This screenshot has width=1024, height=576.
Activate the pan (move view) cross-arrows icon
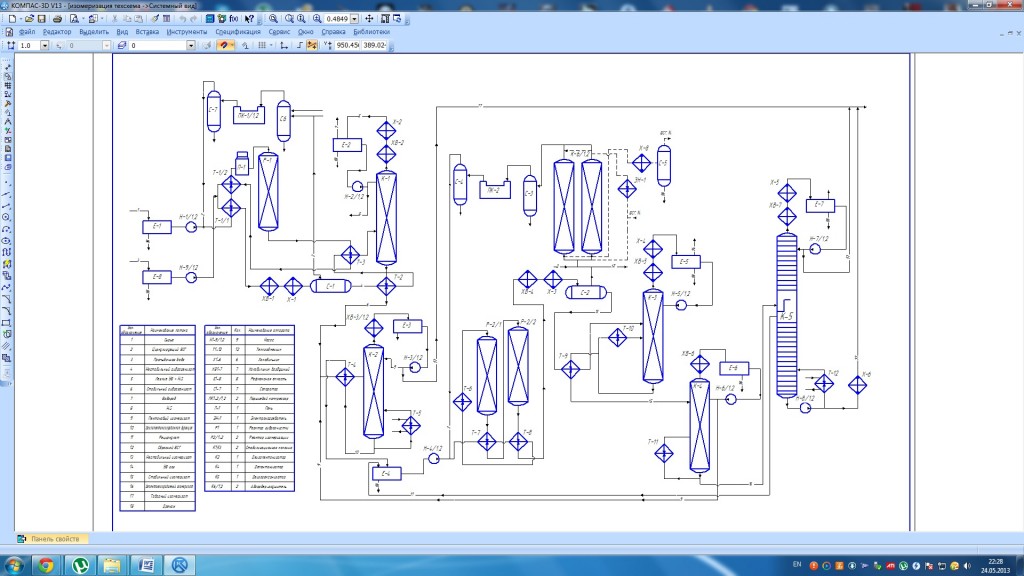point(369,19)
